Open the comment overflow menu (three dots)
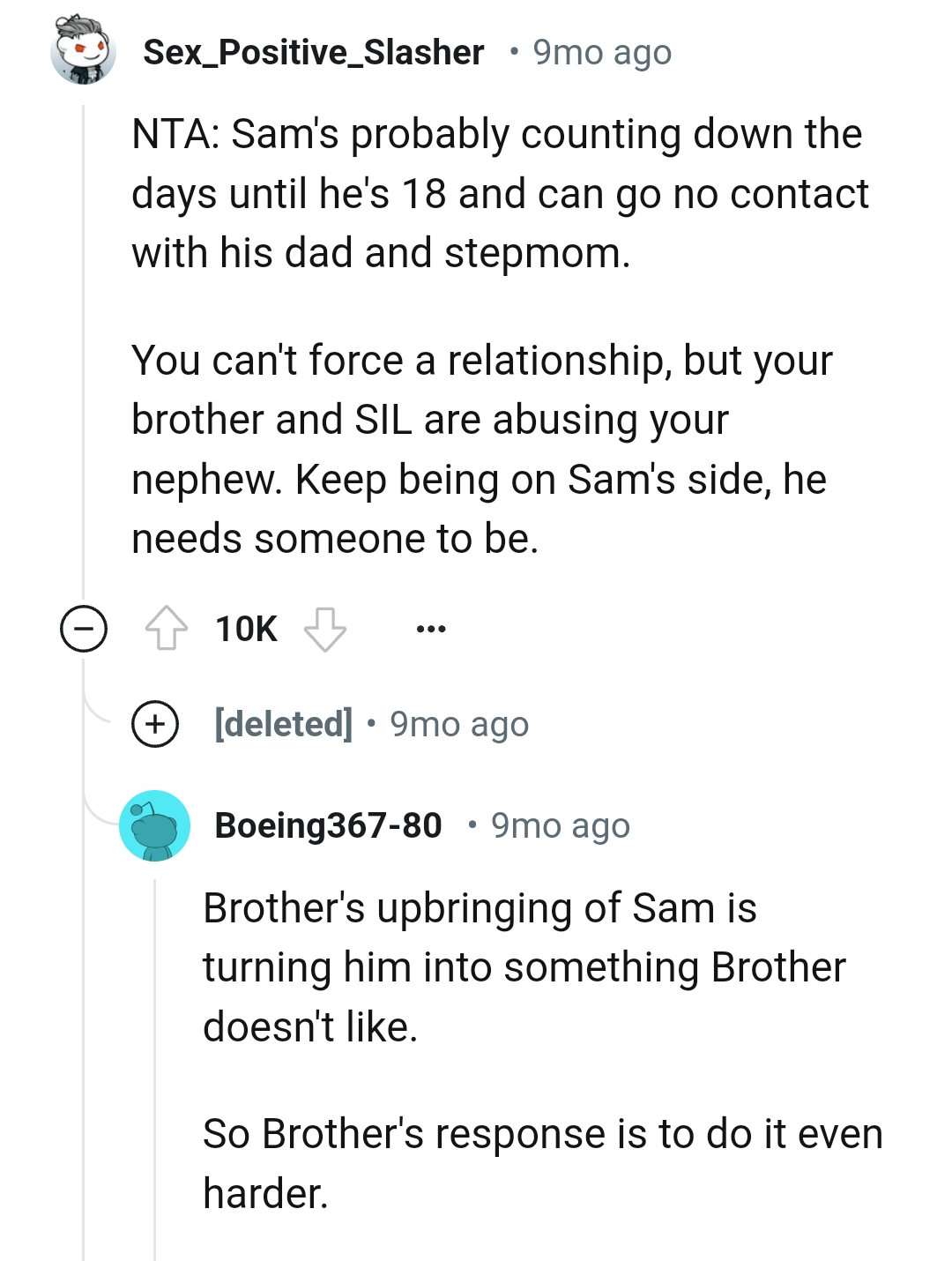Image resolution: width=952 pixels, height=1261 pixels. click(431, 628)
